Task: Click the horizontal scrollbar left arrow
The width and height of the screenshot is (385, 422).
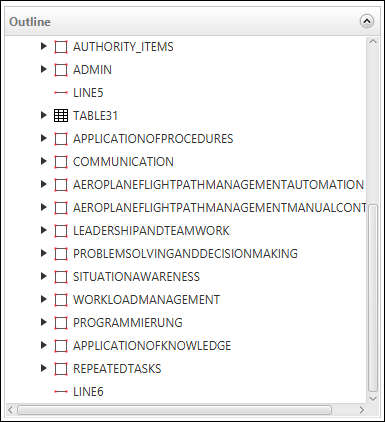Action: click(11, 410)
